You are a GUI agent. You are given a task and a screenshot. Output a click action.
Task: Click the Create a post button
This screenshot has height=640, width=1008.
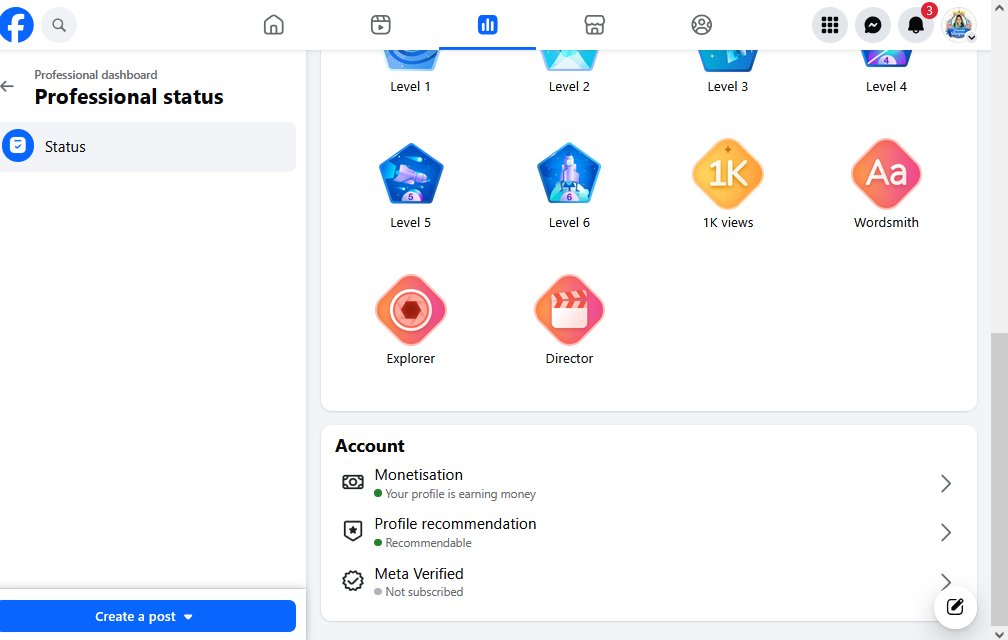click(148, 616)
